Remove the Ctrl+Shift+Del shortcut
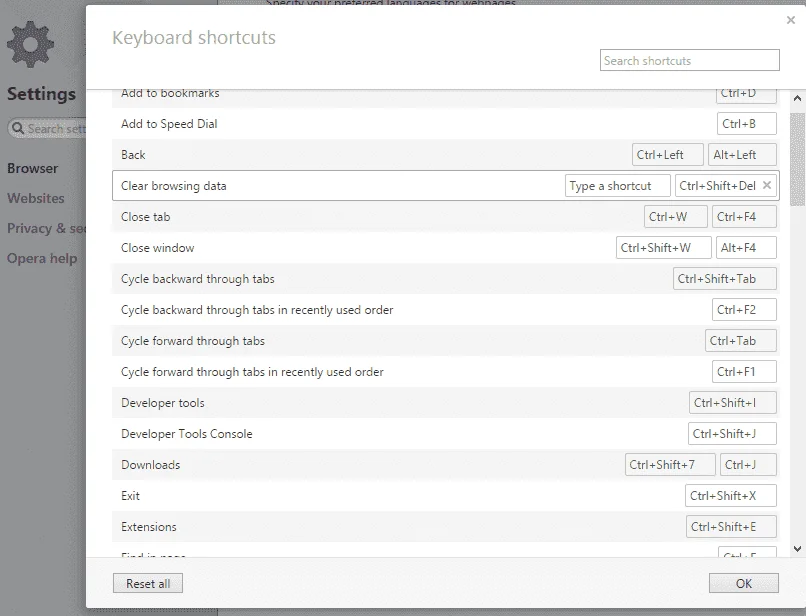 click(x=766, y=185)
